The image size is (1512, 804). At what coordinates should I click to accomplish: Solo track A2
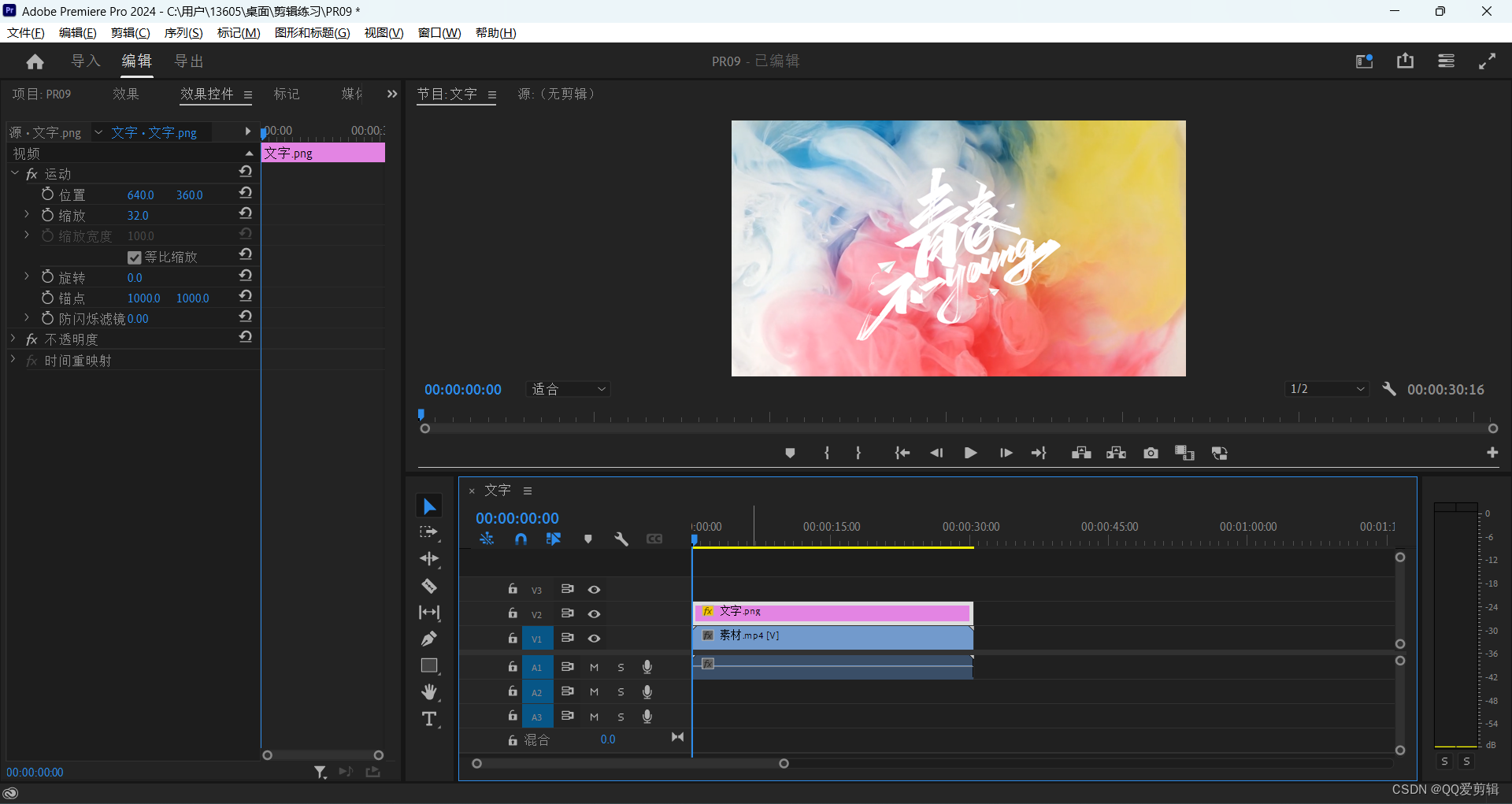point(621,692)
